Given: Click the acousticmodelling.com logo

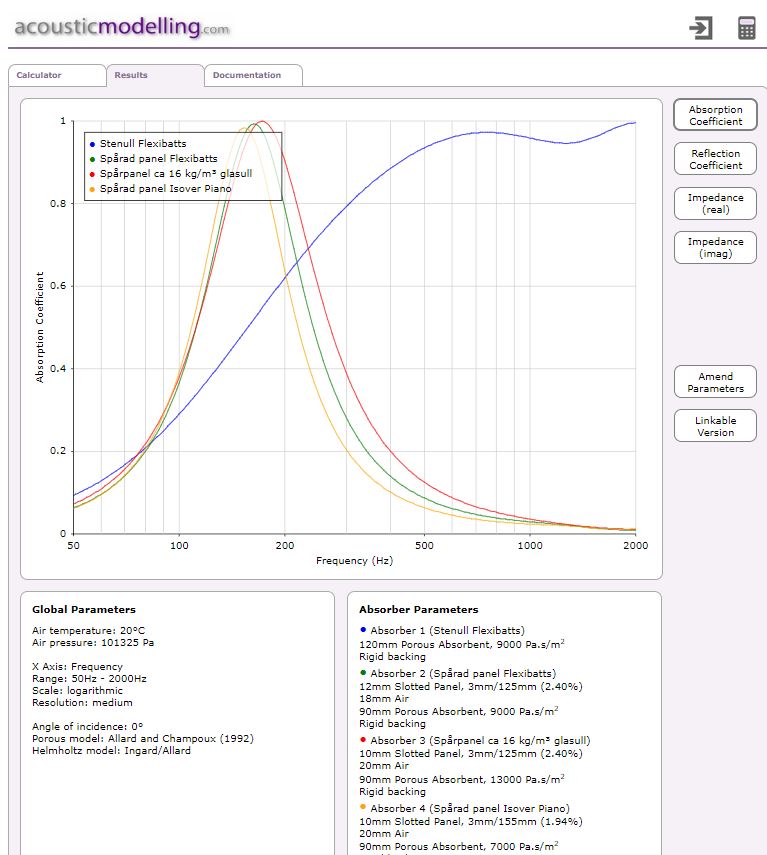Looking at the screenshot, I should [121, 27].
